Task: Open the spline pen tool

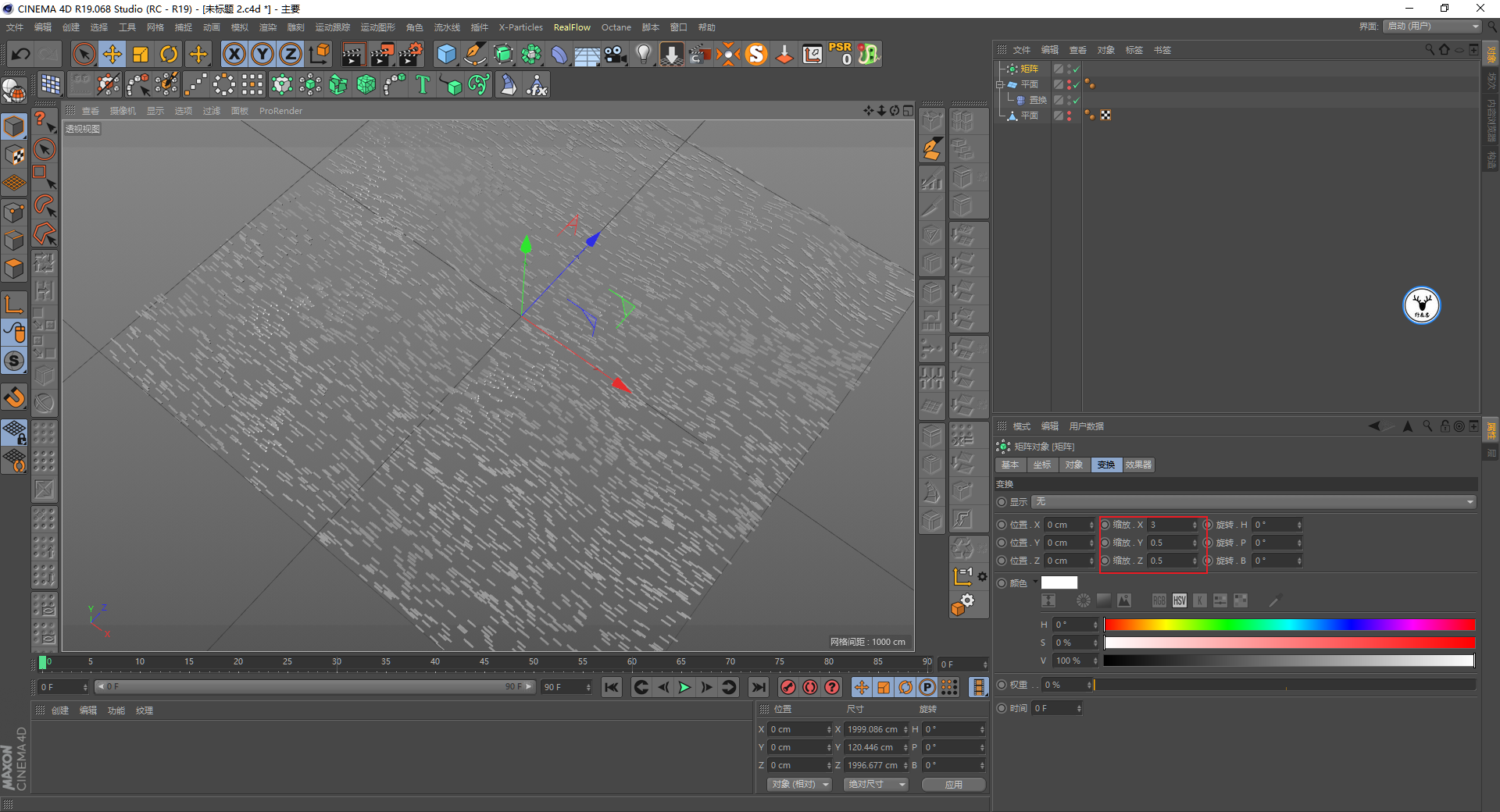Action: click(475, 54)
